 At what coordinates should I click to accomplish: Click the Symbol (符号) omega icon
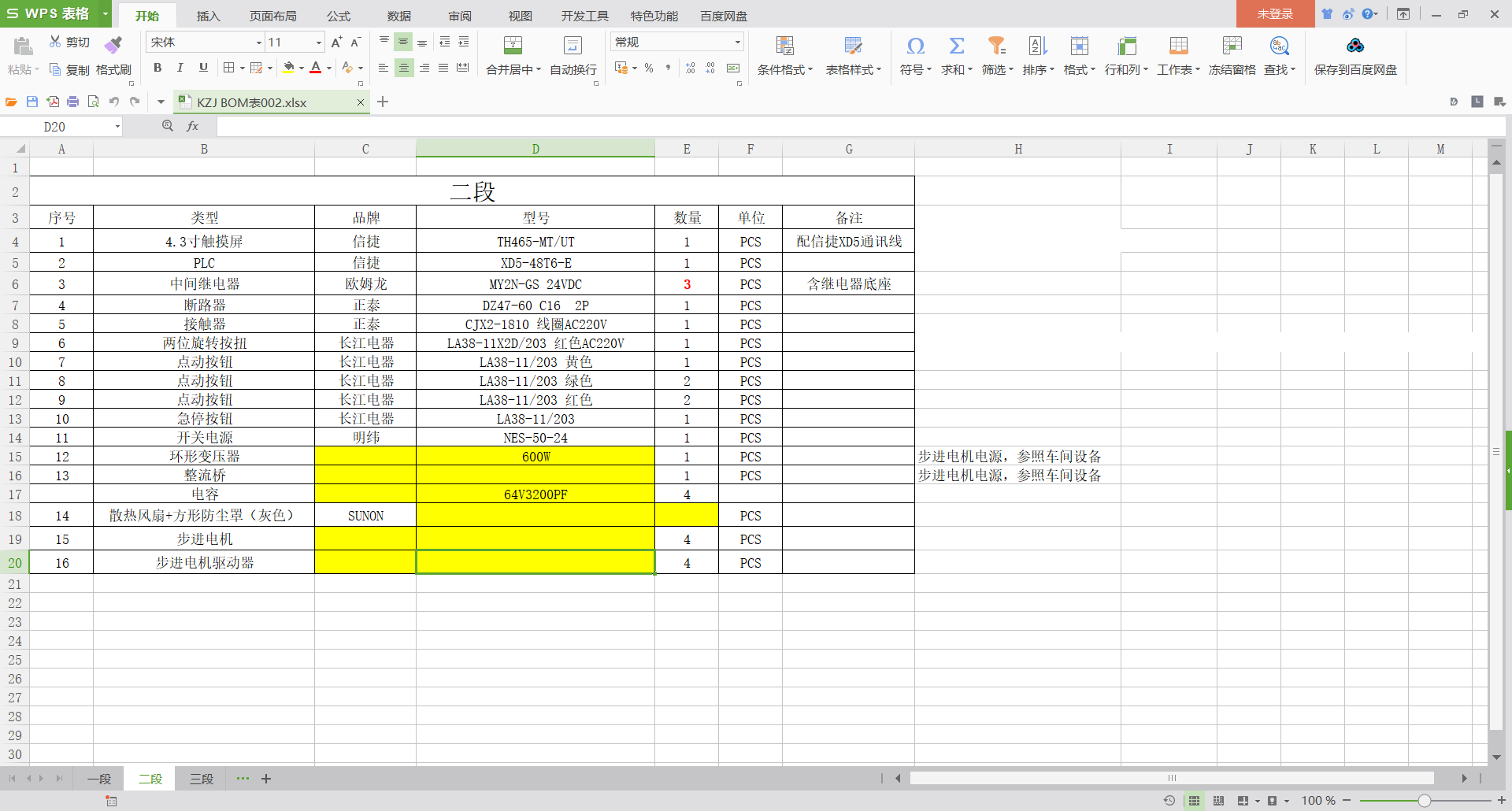(915, 46)
